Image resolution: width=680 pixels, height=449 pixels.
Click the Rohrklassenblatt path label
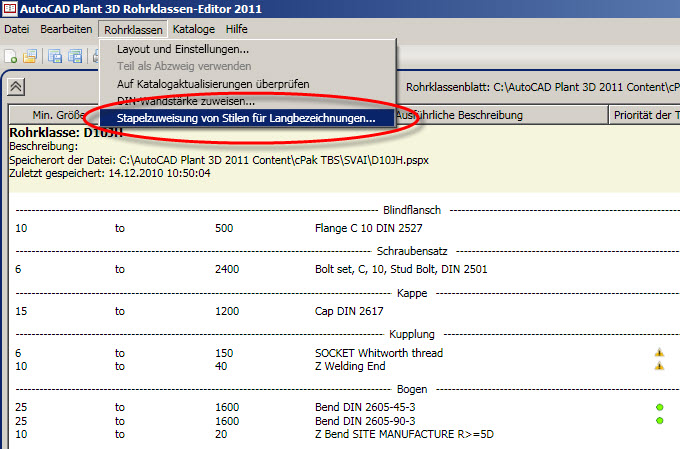click(x=543, y=87)
